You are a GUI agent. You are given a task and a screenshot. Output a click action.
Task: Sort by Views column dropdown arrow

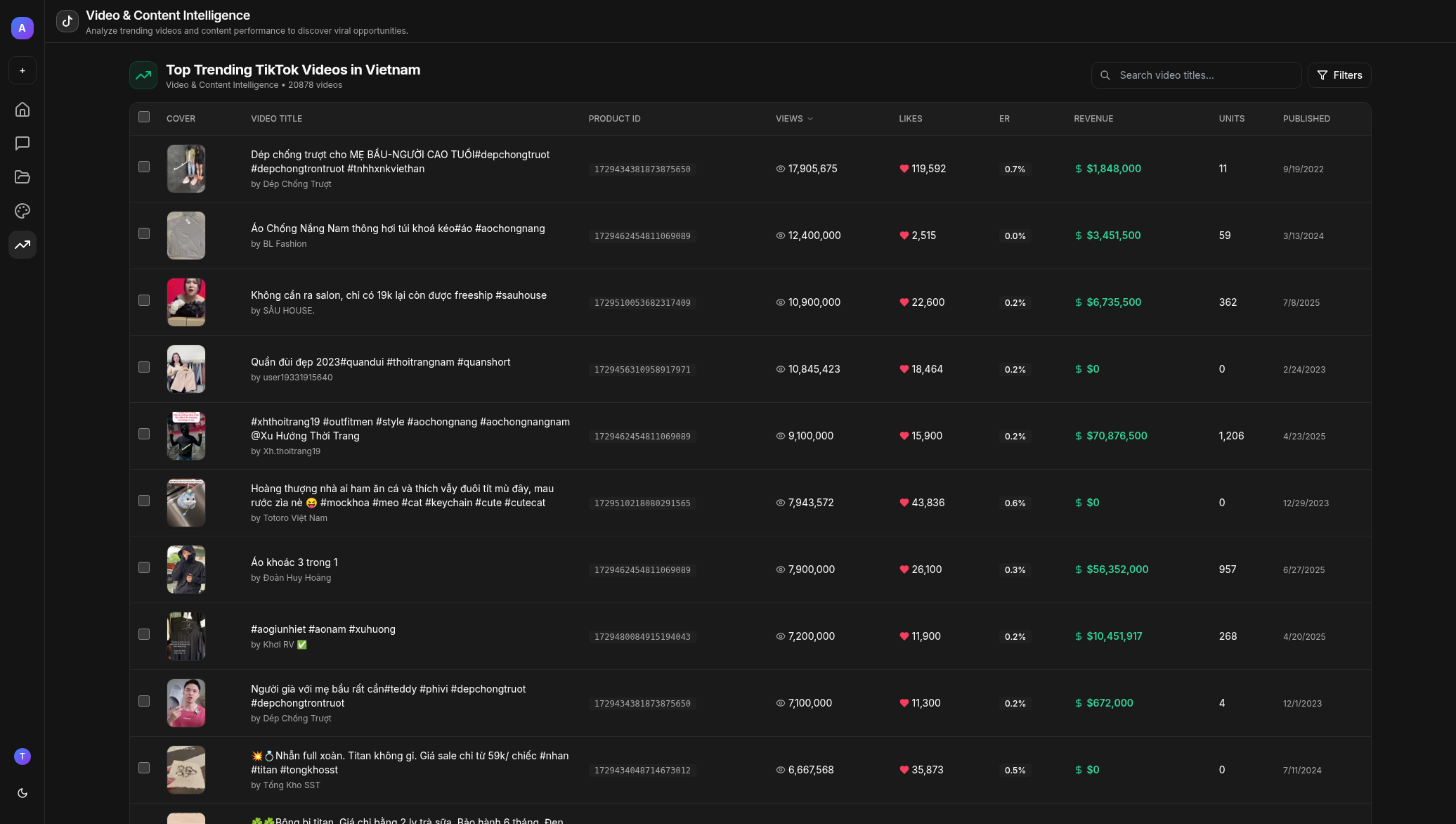[810, 119]
